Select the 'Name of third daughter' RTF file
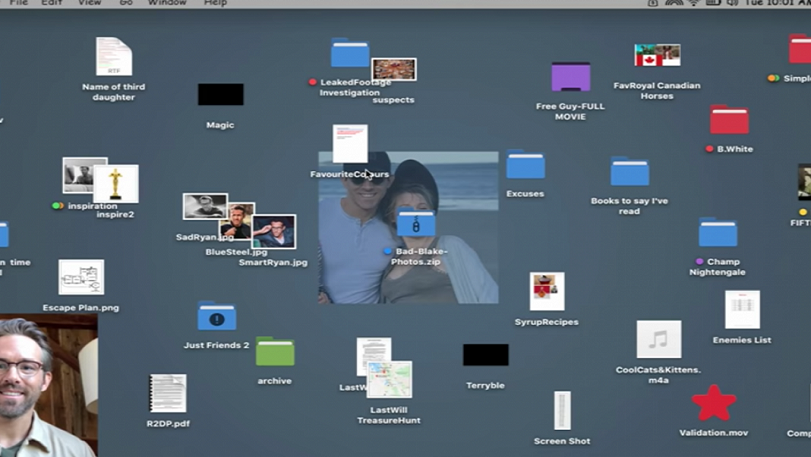The width and height of the screenshot is (811, 457). point(114,56)
